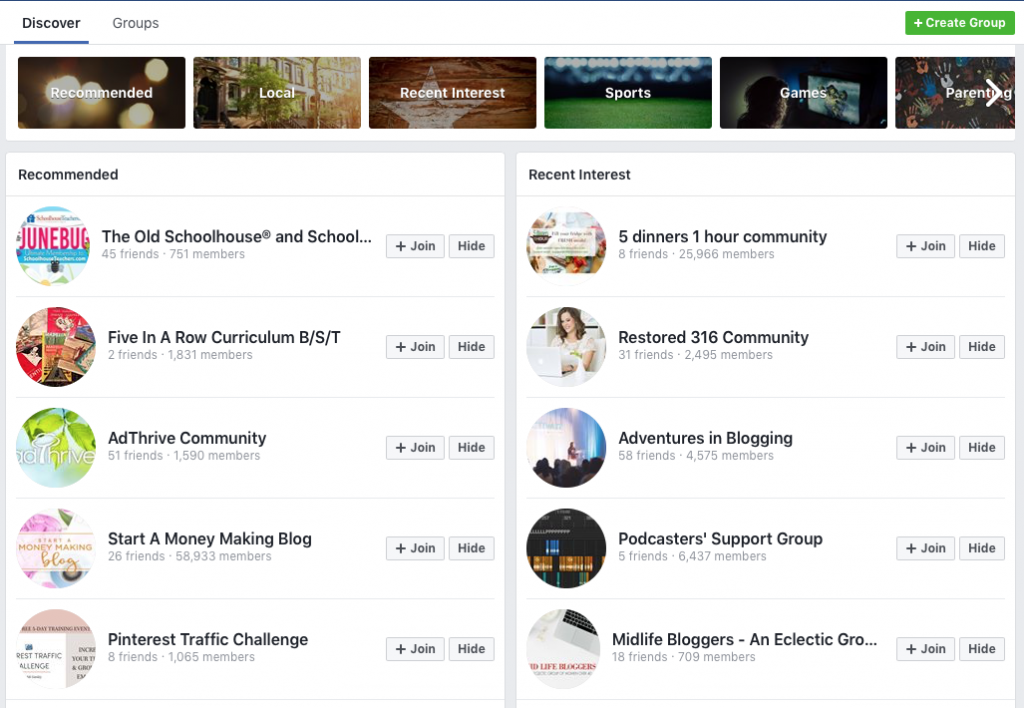Image resolution: width=1024 pixels, height=708 pixels.
Task: Open The Old Schoolhouse group avatar
Action: [x=54, y=246]
